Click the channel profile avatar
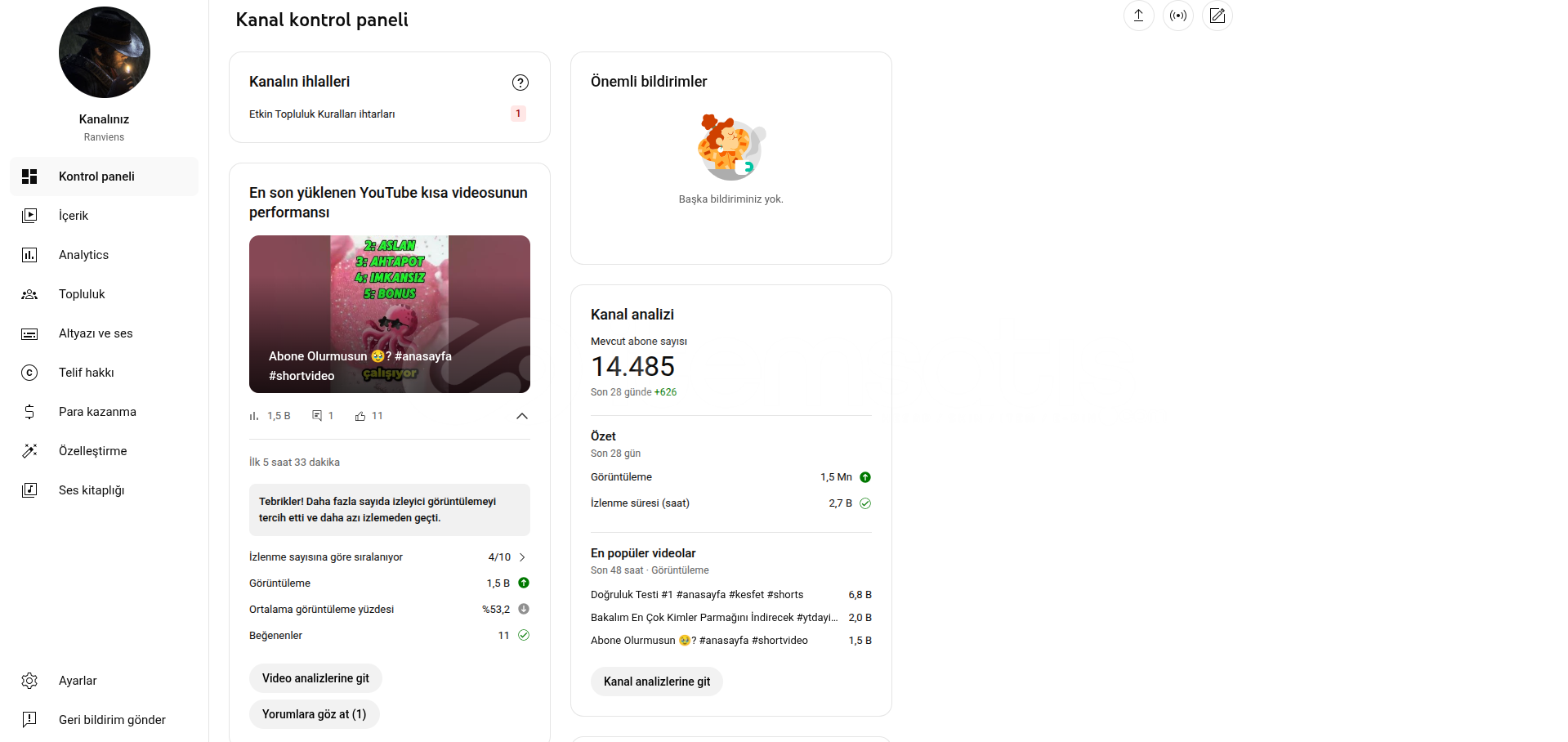The image size is (1568, 742). tap(105, 52)
